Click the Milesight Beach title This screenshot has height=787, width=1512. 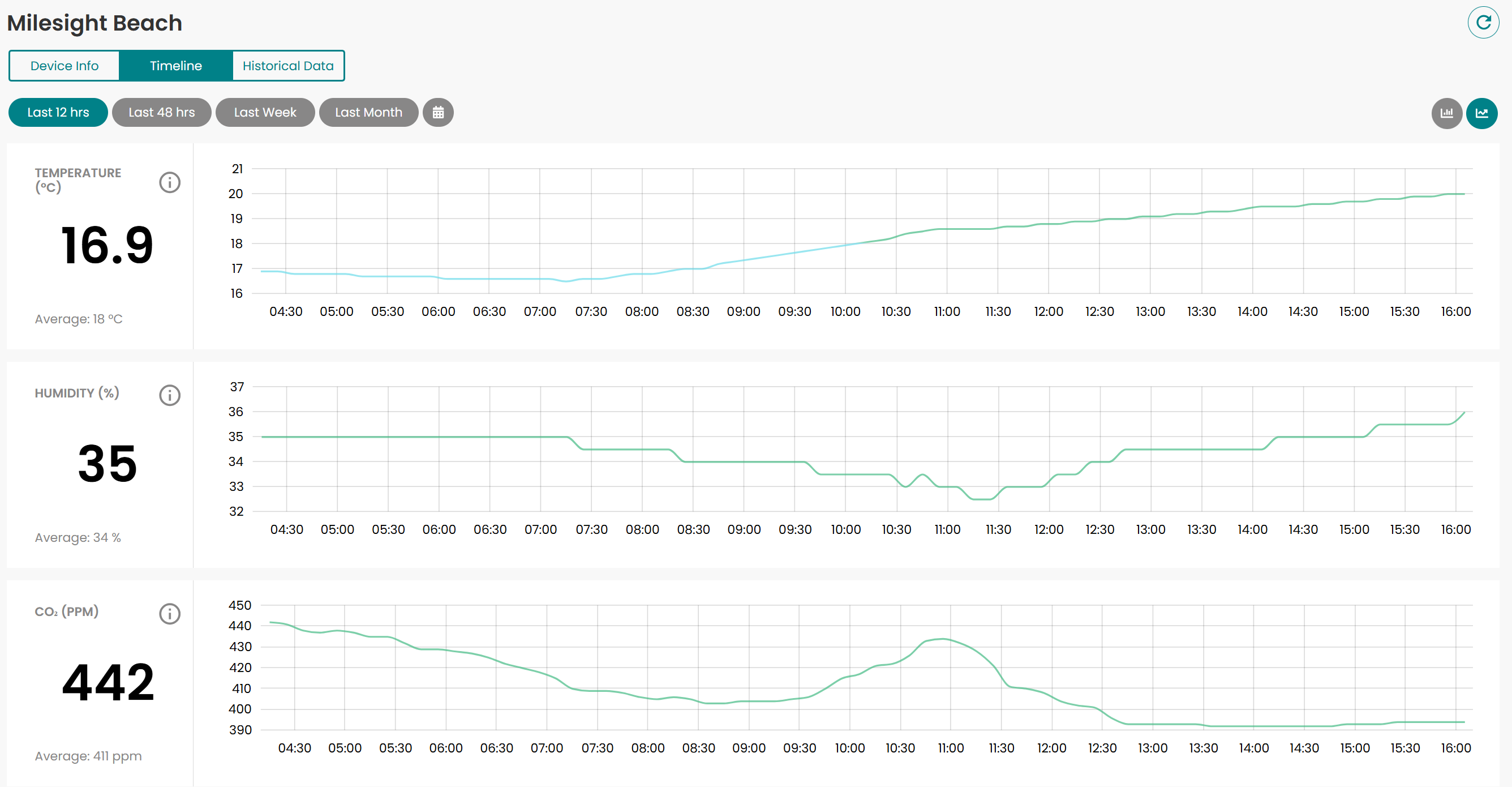click(x=94, y=23)
